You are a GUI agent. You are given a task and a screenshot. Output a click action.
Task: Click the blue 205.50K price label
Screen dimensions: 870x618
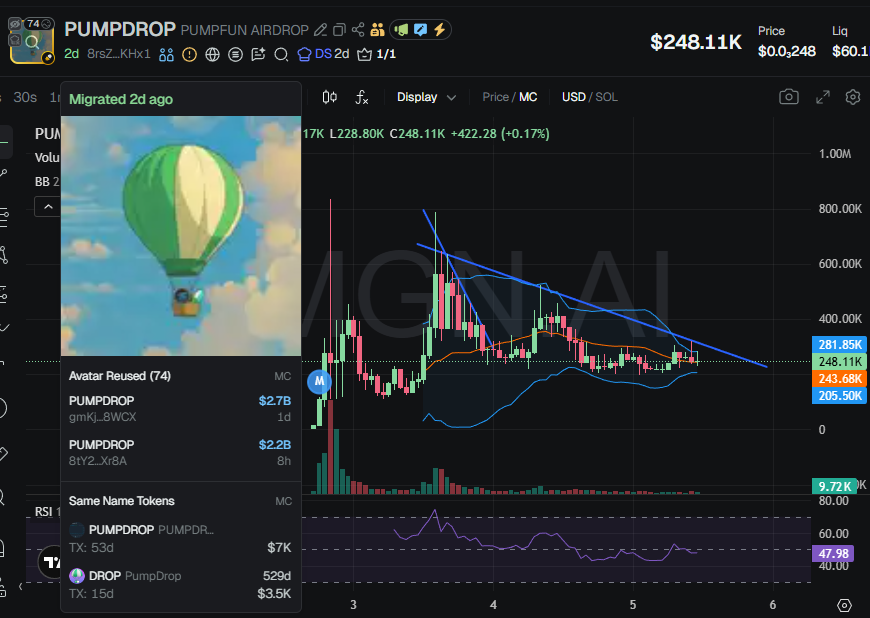point(839,396)
